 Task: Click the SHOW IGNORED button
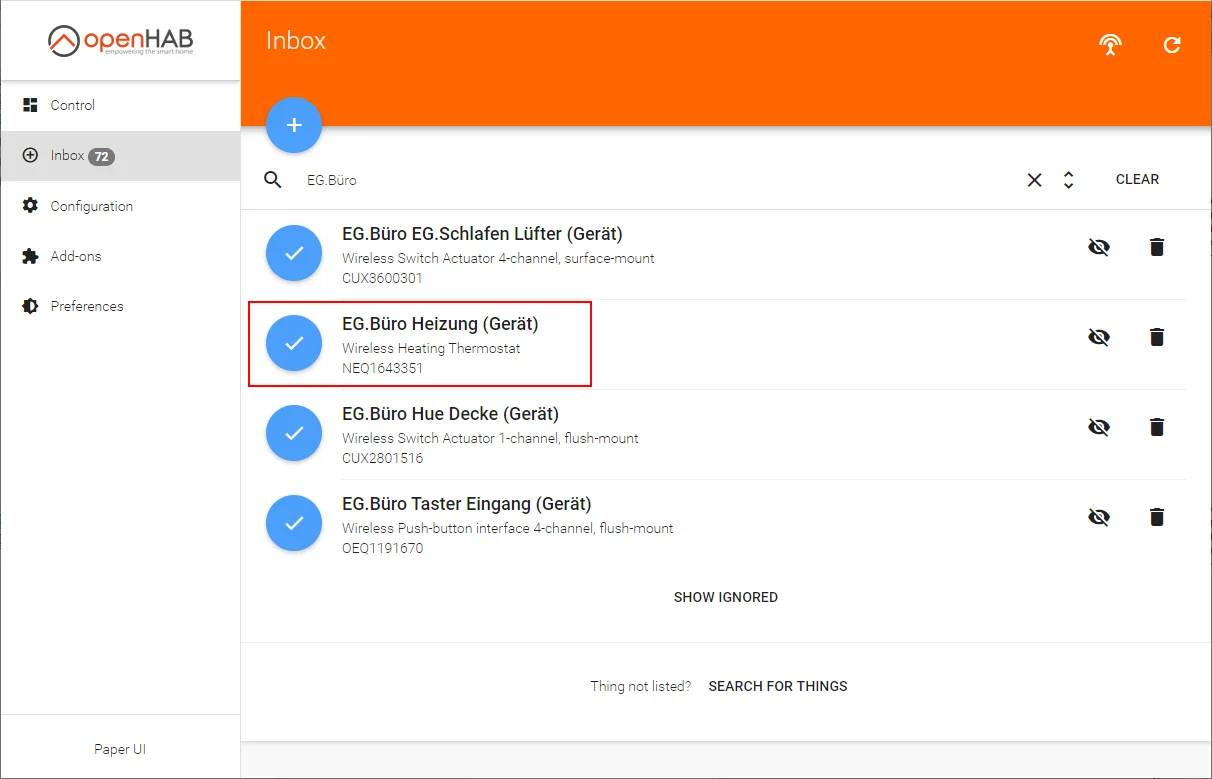tap(725, 597)
